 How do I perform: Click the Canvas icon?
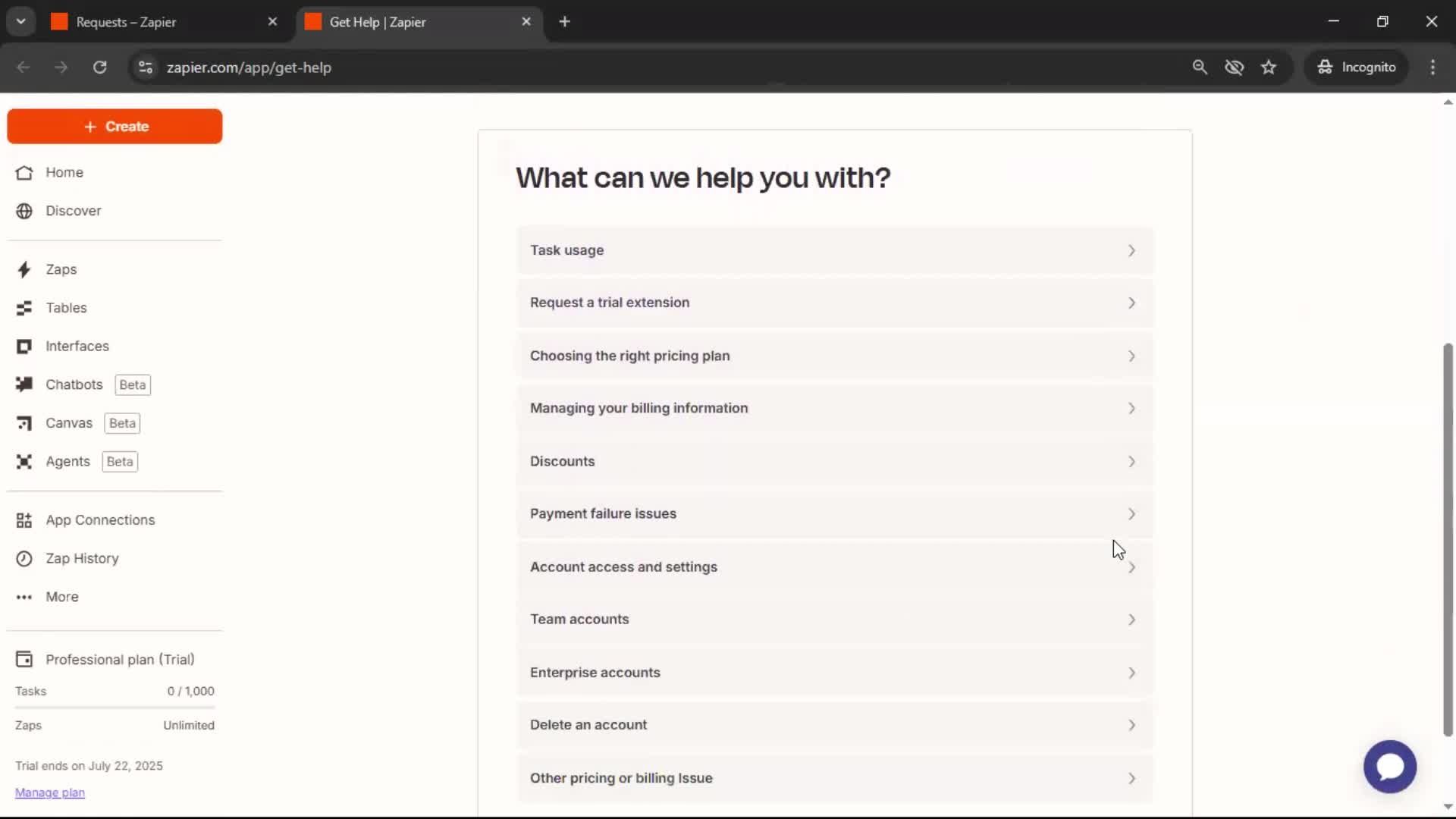pos(24,423)
